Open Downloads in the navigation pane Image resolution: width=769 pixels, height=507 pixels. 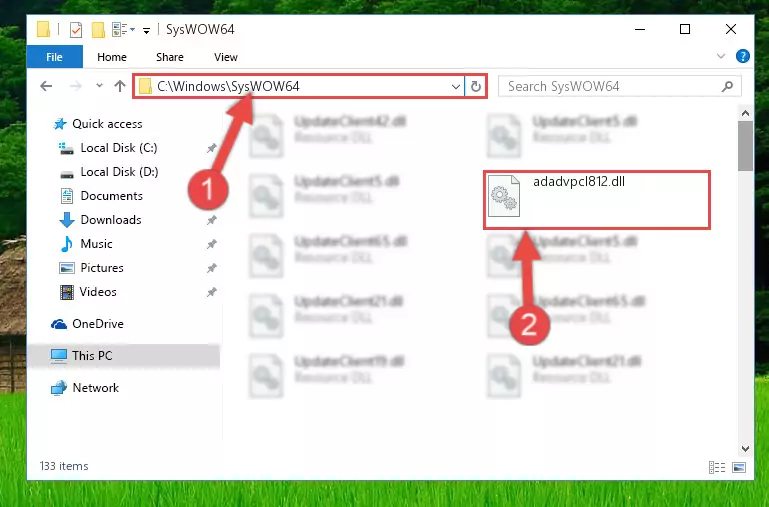pos(111,220)
